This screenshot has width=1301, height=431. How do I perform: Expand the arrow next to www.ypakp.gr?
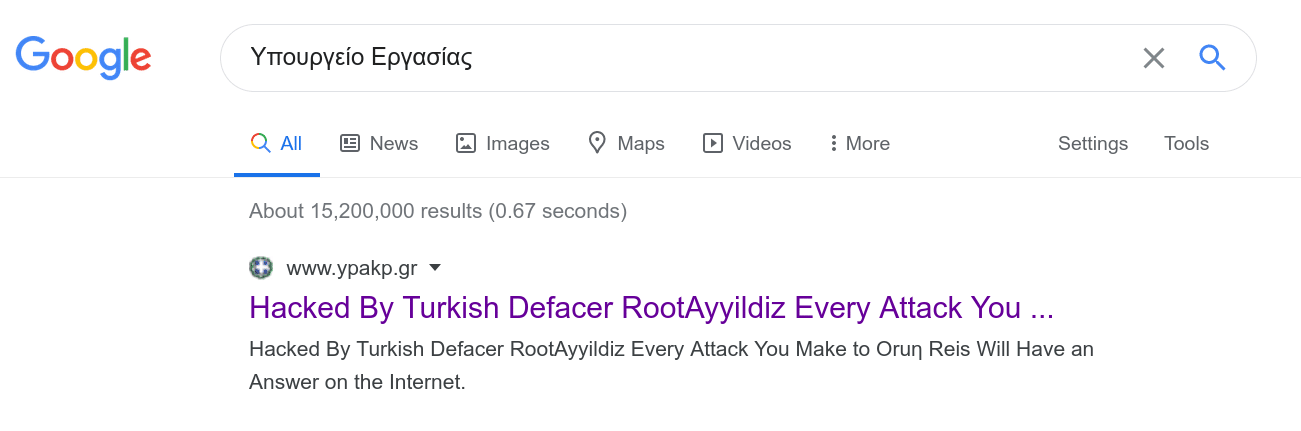pyautogui.click(x=435, y=268)
